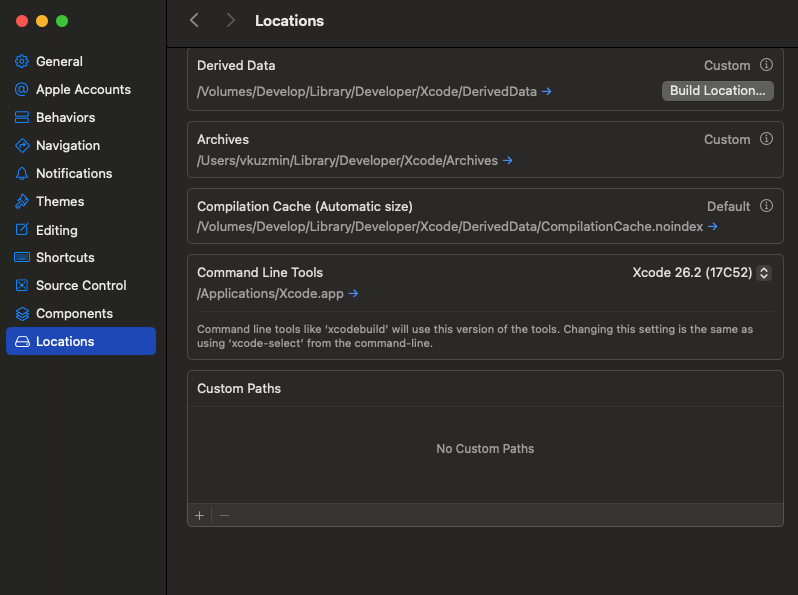Go back with the left chevron
The image size is (798, 595).
tap(194, 20)
